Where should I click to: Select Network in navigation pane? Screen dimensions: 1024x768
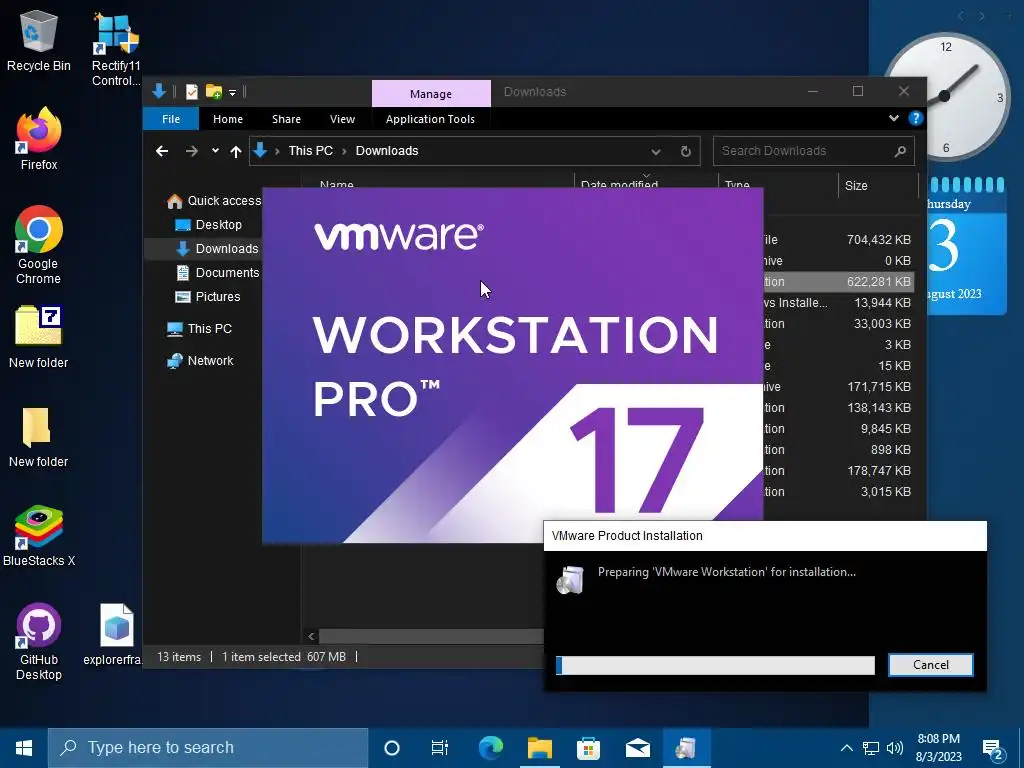click(200, 360)
